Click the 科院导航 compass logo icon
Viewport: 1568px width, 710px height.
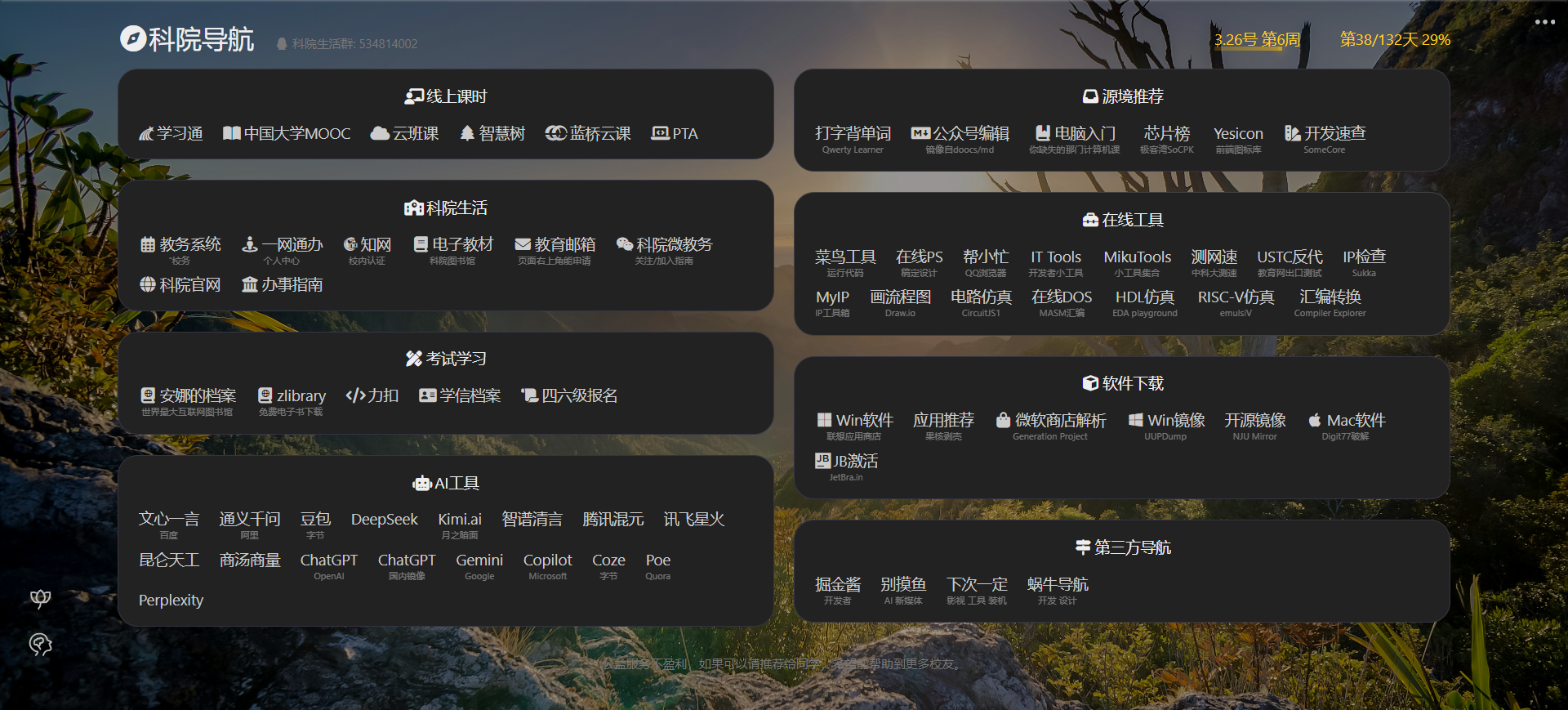(x=133, y=38)
